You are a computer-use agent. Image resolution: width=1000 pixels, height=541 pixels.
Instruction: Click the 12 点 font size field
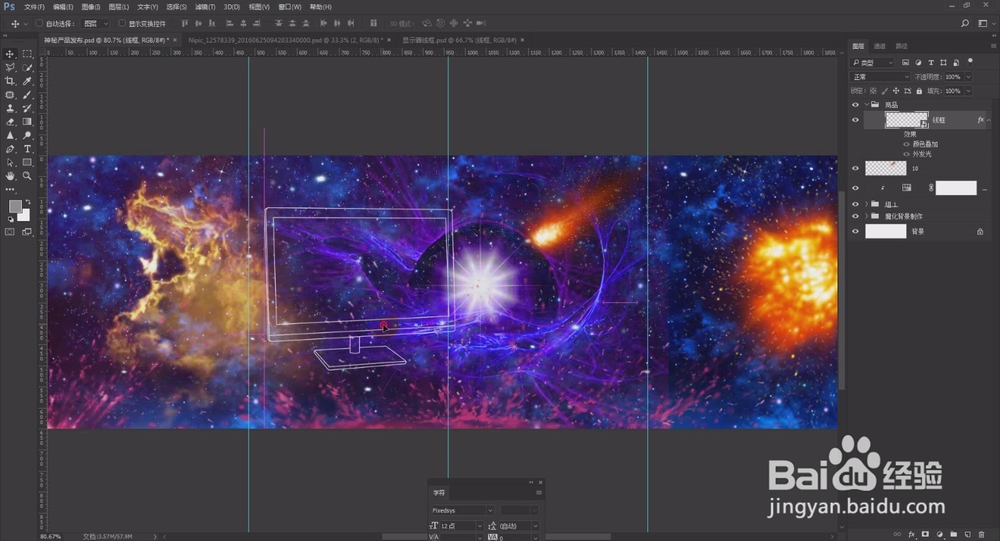(x=457, y=526)
